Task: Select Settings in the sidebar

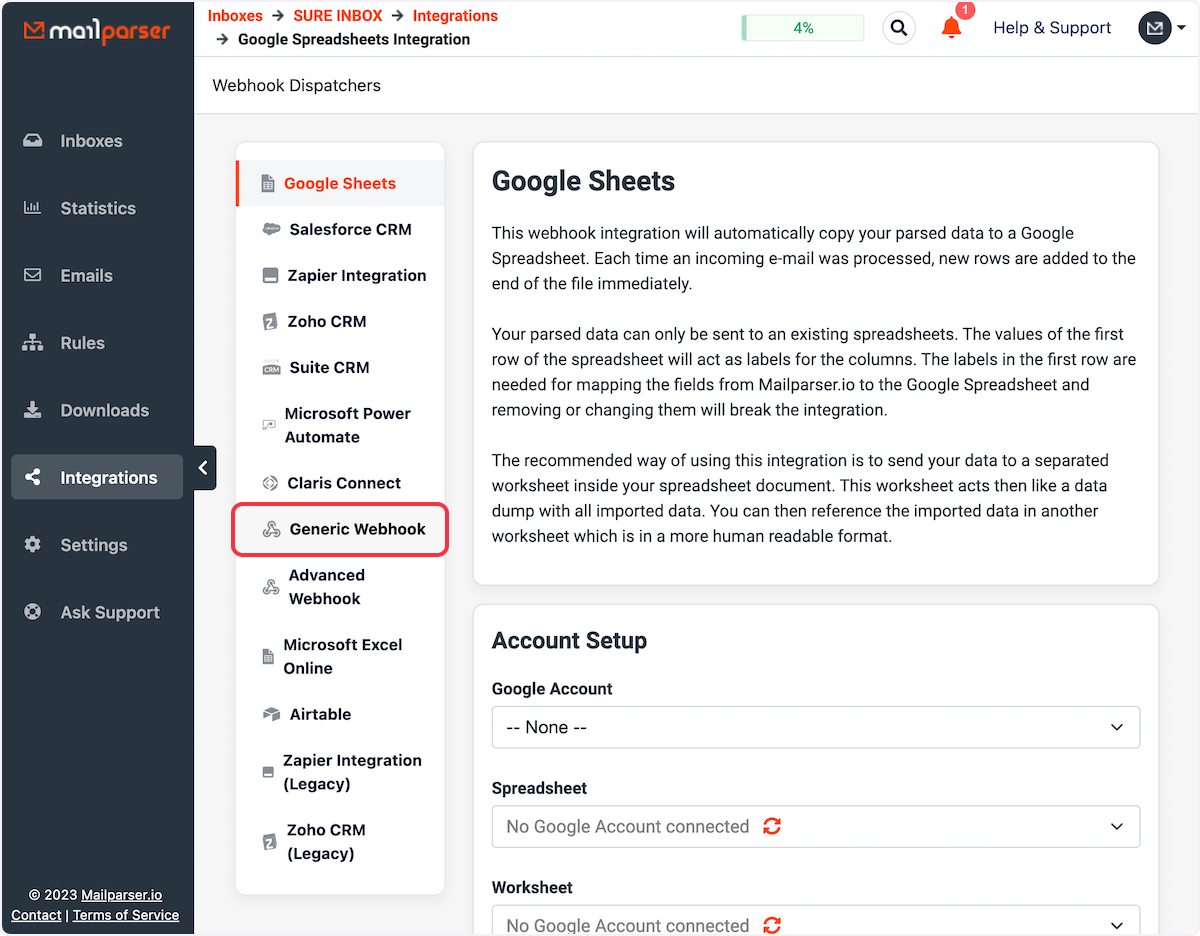Action: 97,545
